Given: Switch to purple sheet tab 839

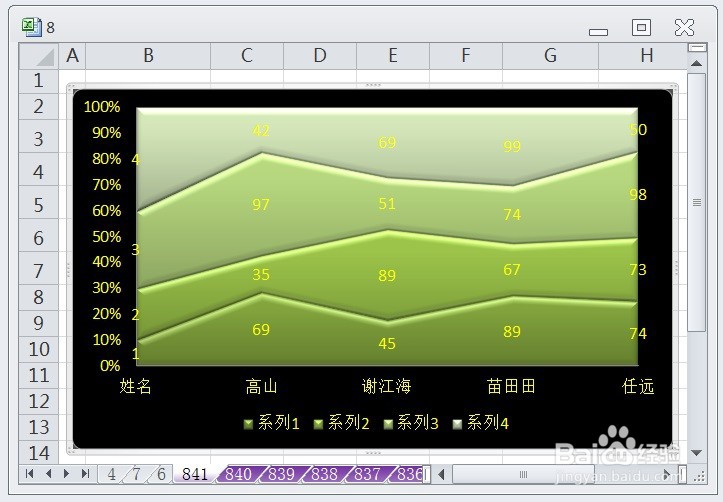Looking at the screenshot, I should [x=281, y=474].
